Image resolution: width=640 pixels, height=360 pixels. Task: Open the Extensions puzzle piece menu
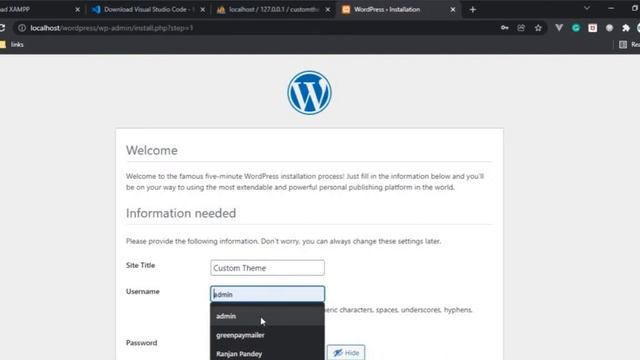(626, 28)
